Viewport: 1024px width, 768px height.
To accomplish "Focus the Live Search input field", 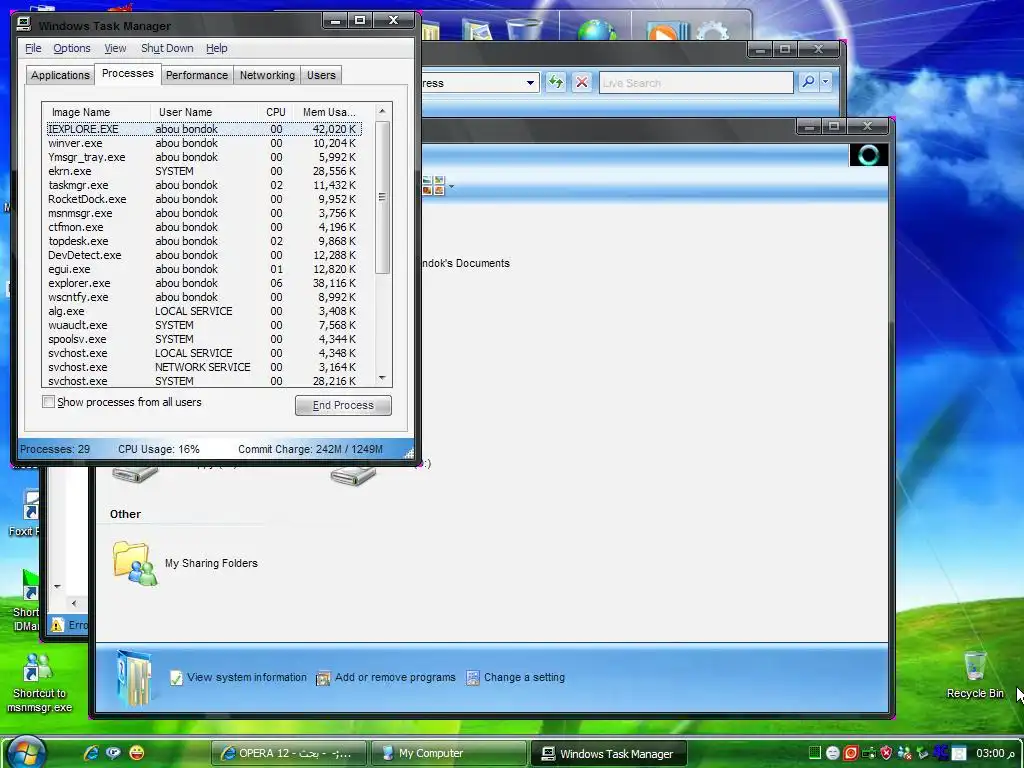I will click(696, 83).
